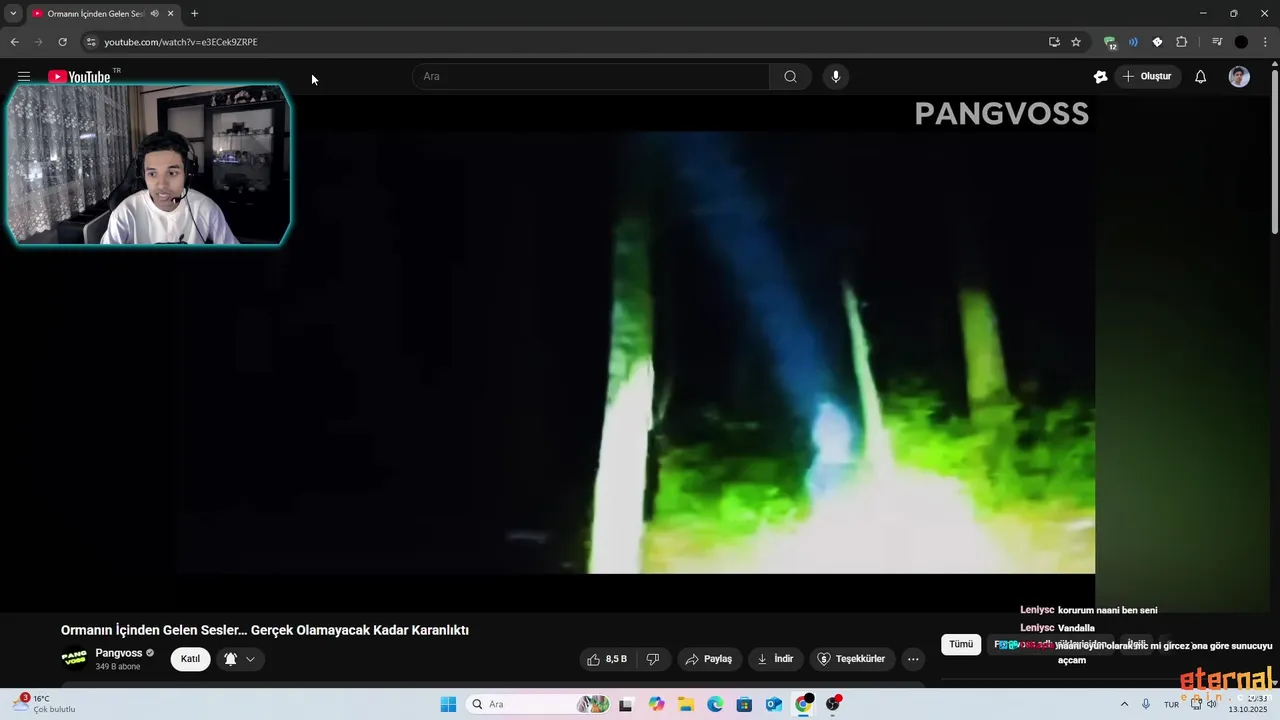This screenshot has width=1280, height=720.
Task: Open the weather widget showing 16°C
Action: click(44, 704)
